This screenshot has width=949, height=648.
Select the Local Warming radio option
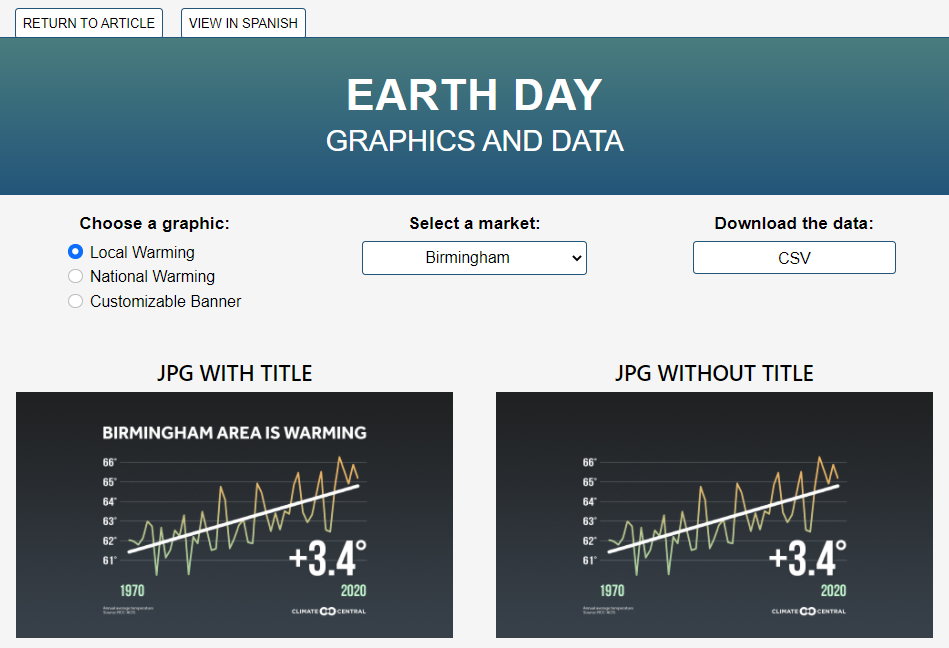coord(76,252)
